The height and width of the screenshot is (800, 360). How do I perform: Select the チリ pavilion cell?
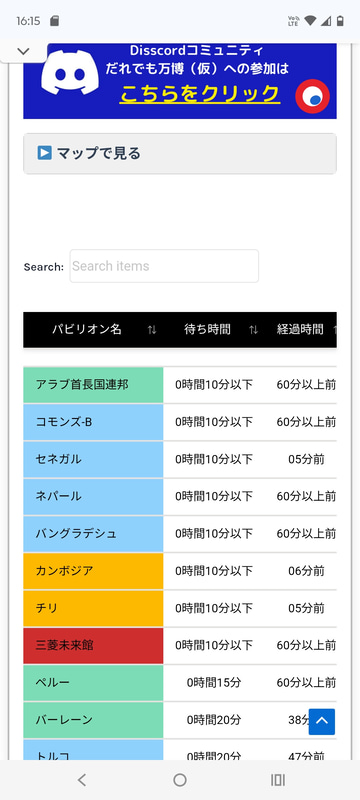tap(93, 608)
